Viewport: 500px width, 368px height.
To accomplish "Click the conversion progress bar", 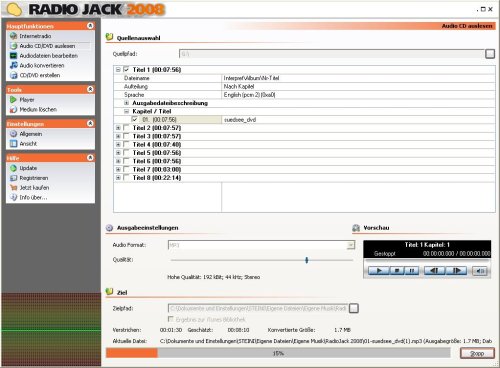I will point(278,353).
